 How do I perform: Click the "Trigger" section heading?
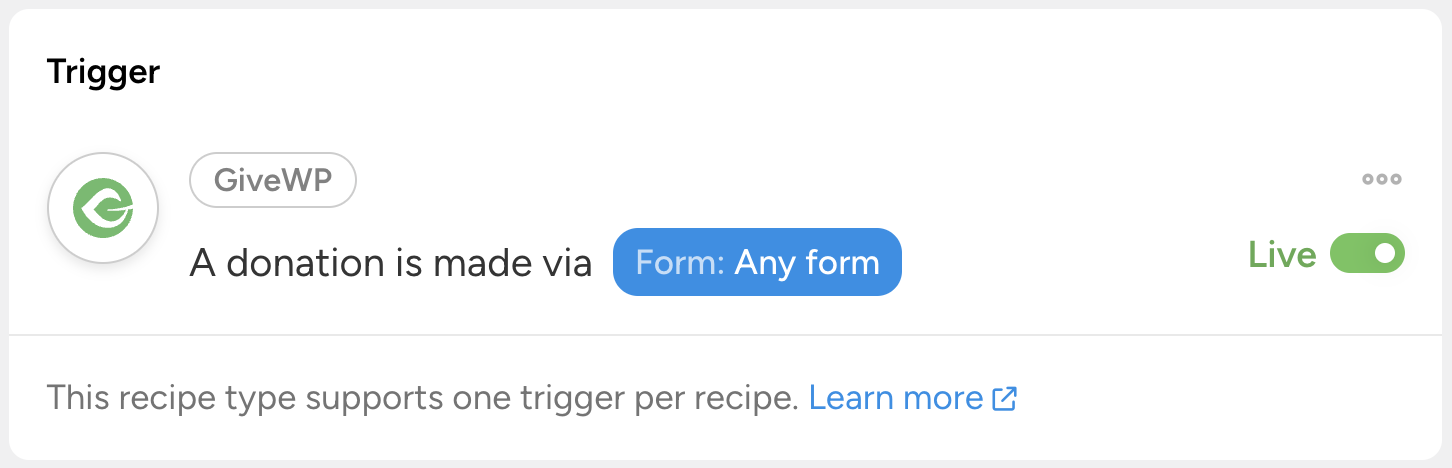point(103,72)
